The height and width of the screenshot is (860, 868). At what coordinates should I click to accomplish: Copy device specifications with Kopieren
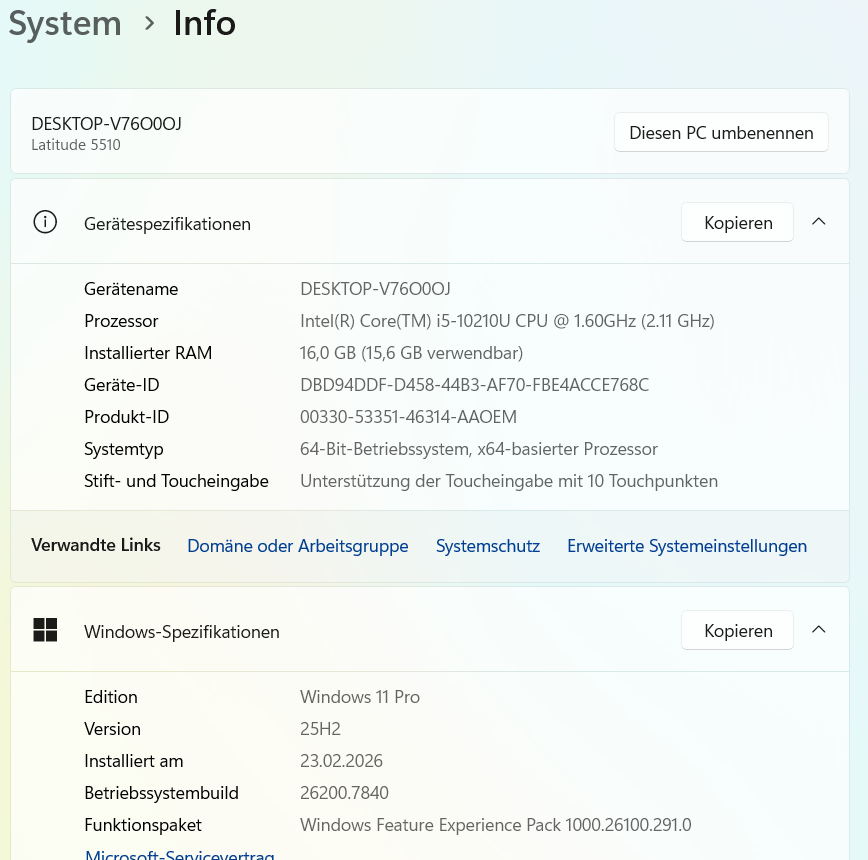[x=737, y=222]
